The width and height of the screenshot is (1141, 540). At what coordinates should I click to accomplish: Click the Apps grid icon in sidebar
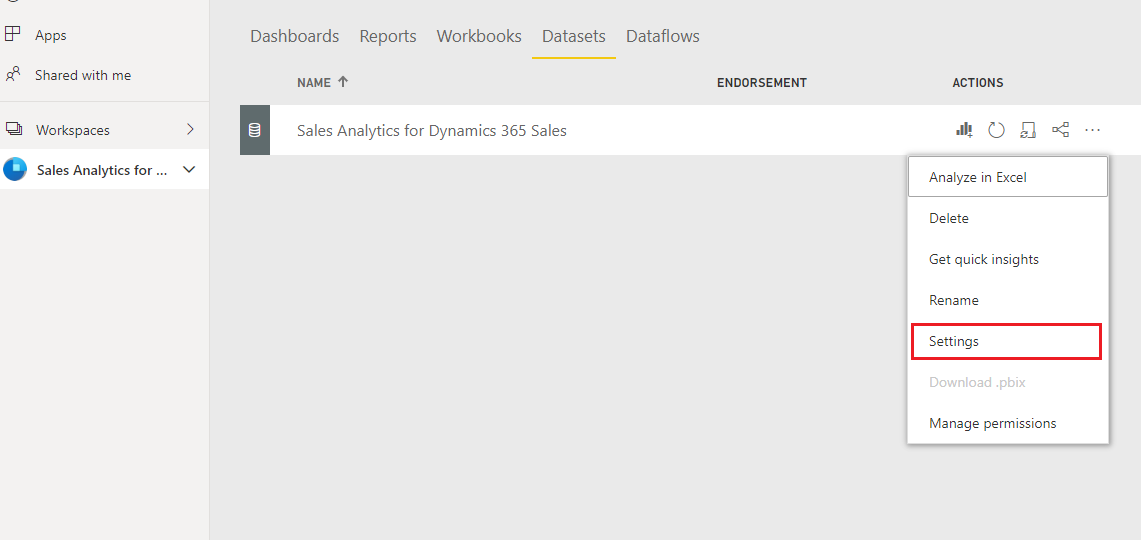[x=13, y=34]
